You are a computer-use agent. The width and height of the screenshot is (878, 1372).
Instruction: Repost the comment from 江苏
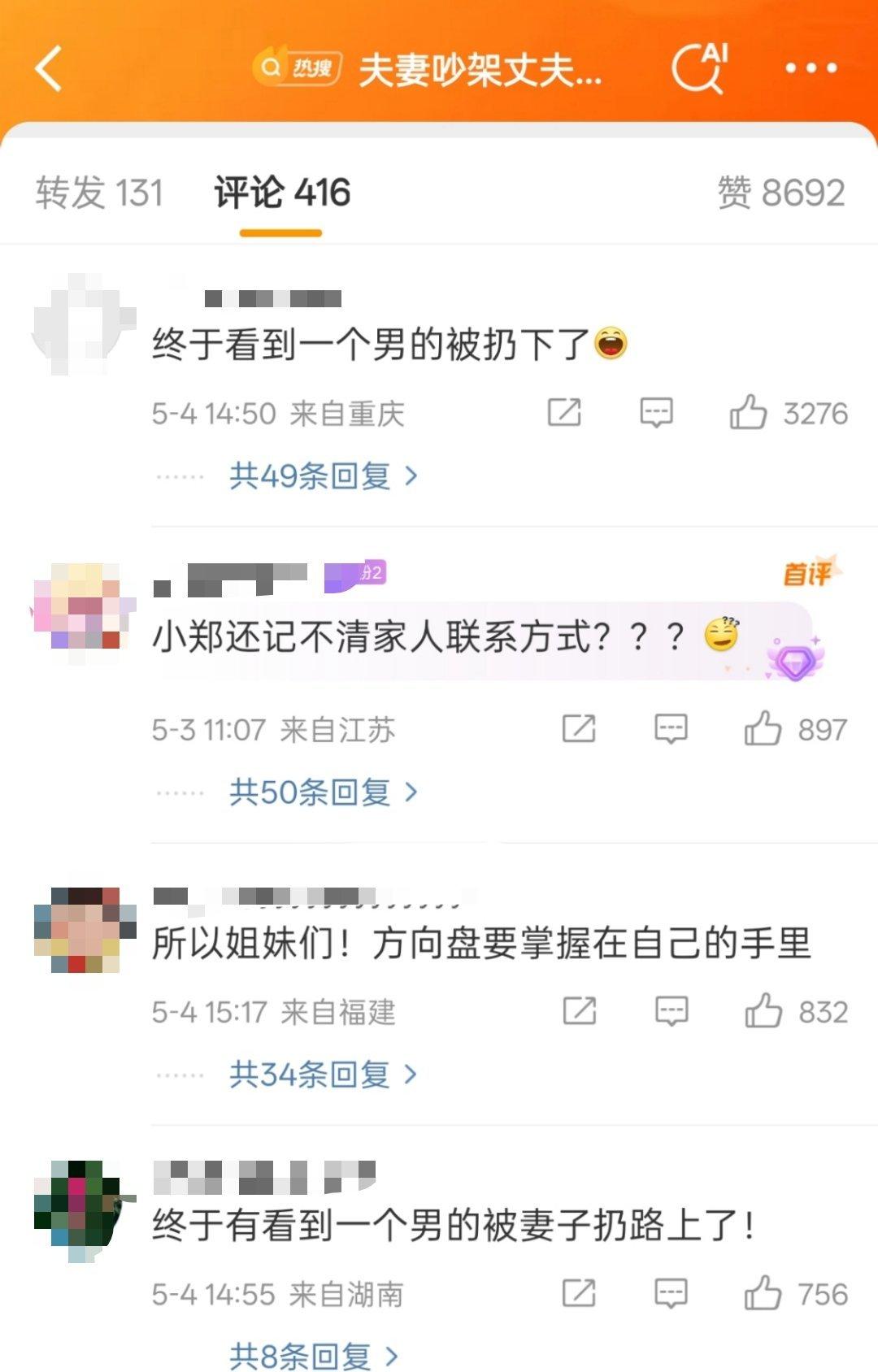[579, 728]
